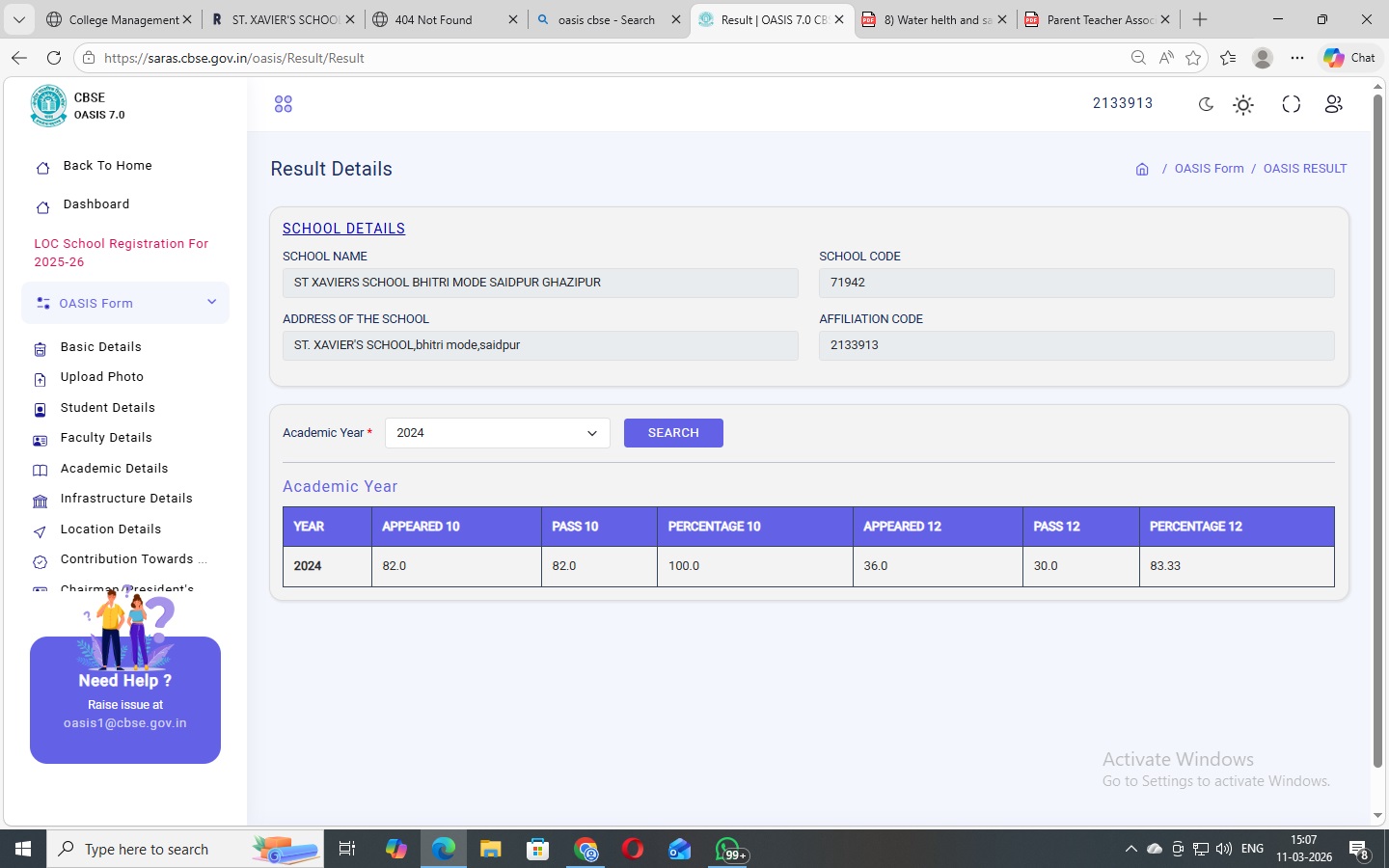Open Upload Photo from sidebar

(x=101, y=377)
